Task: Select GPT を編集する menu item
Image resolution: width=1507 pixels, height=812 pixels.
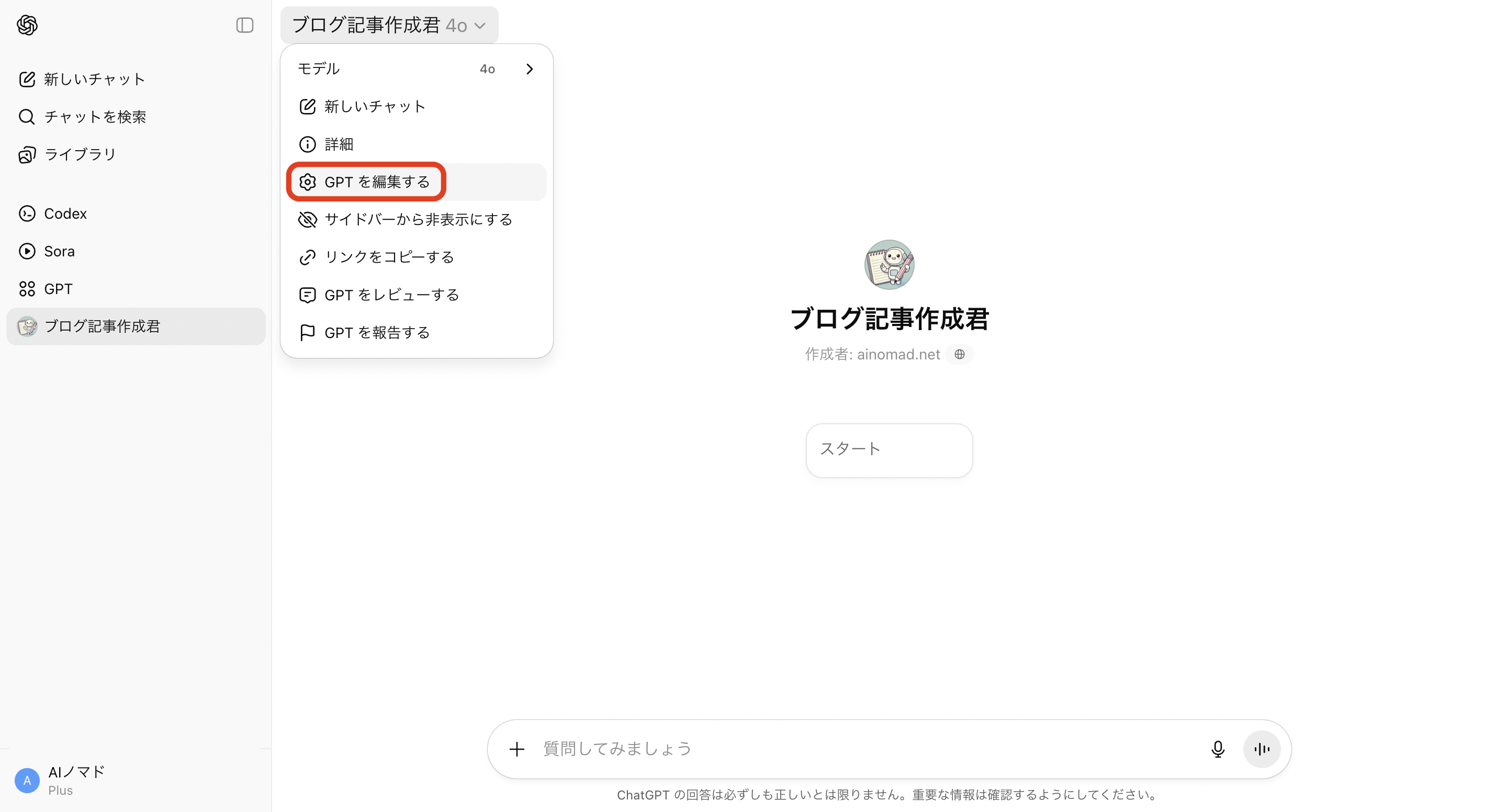Action: (x=417, y=182)
